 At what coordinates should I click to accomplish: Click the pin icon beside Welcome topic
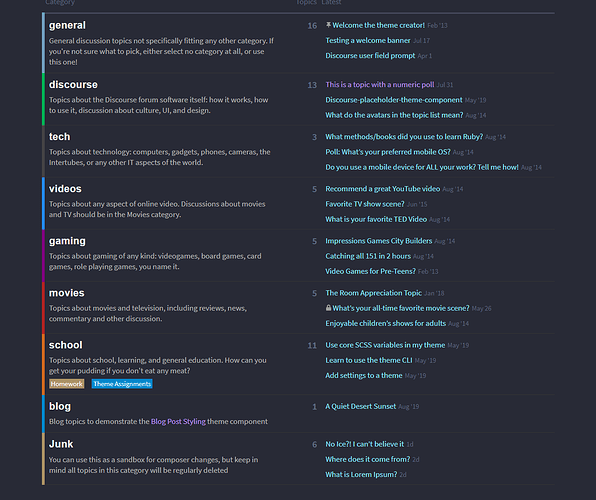click(328, 25)
